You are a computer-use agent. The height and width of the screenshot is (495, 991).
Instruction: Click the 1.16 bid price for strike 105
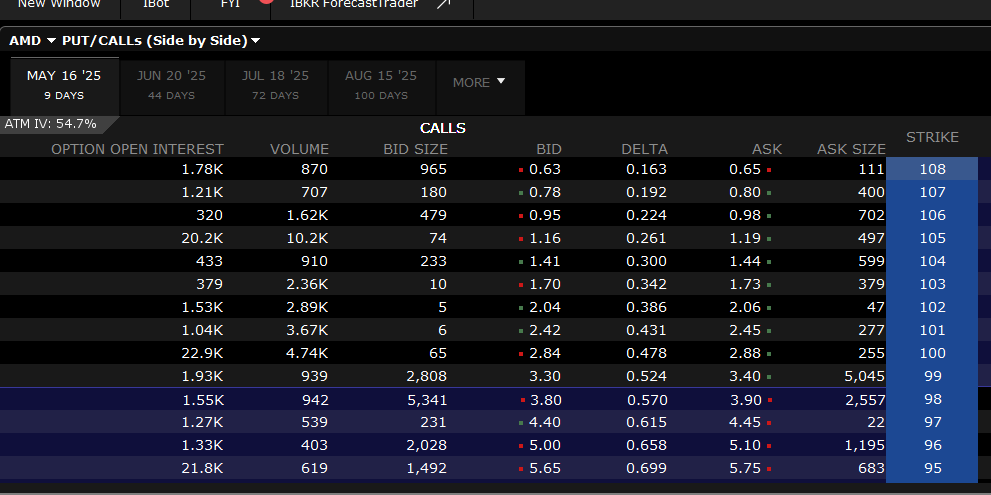click(545, 238)
